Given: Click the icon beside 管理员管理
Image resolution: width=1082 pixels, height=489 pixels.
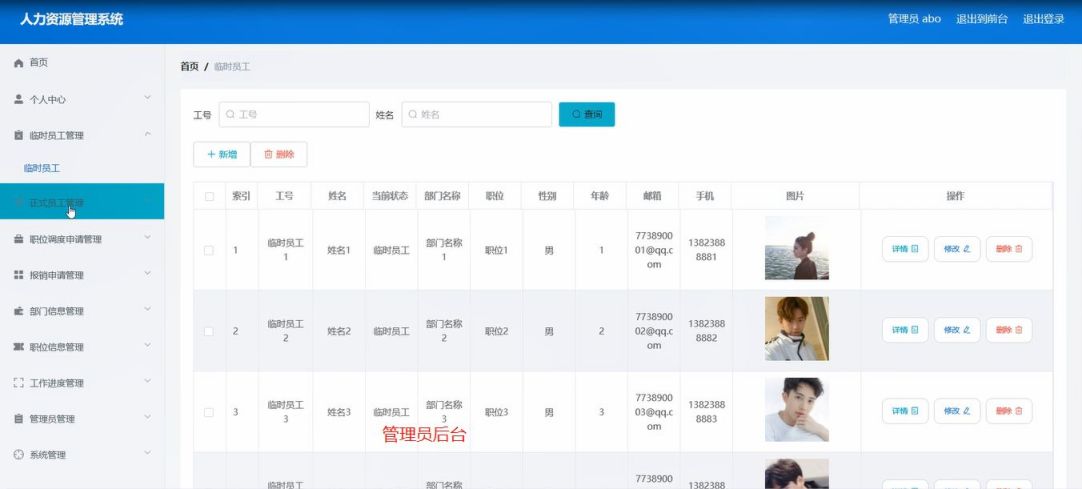Looking at the screenshot, I should (19, 419).
